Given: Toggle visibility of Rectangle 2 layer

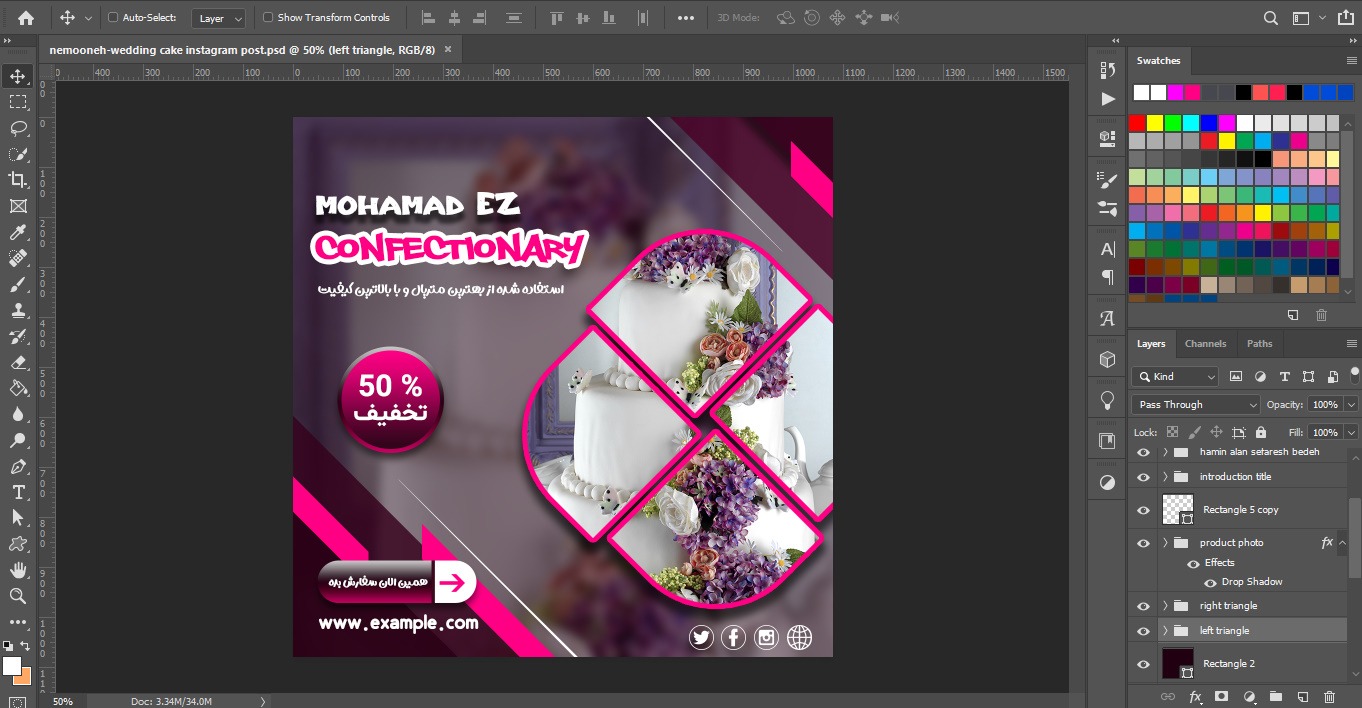Looking at the screenshot, I should point(1143,664).
